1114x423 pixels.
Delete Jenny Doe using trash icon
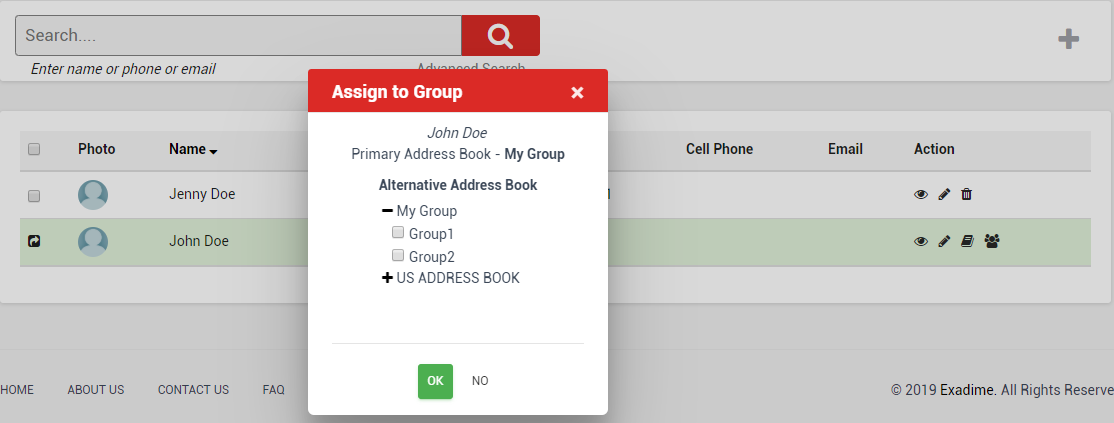coord(966,194)
